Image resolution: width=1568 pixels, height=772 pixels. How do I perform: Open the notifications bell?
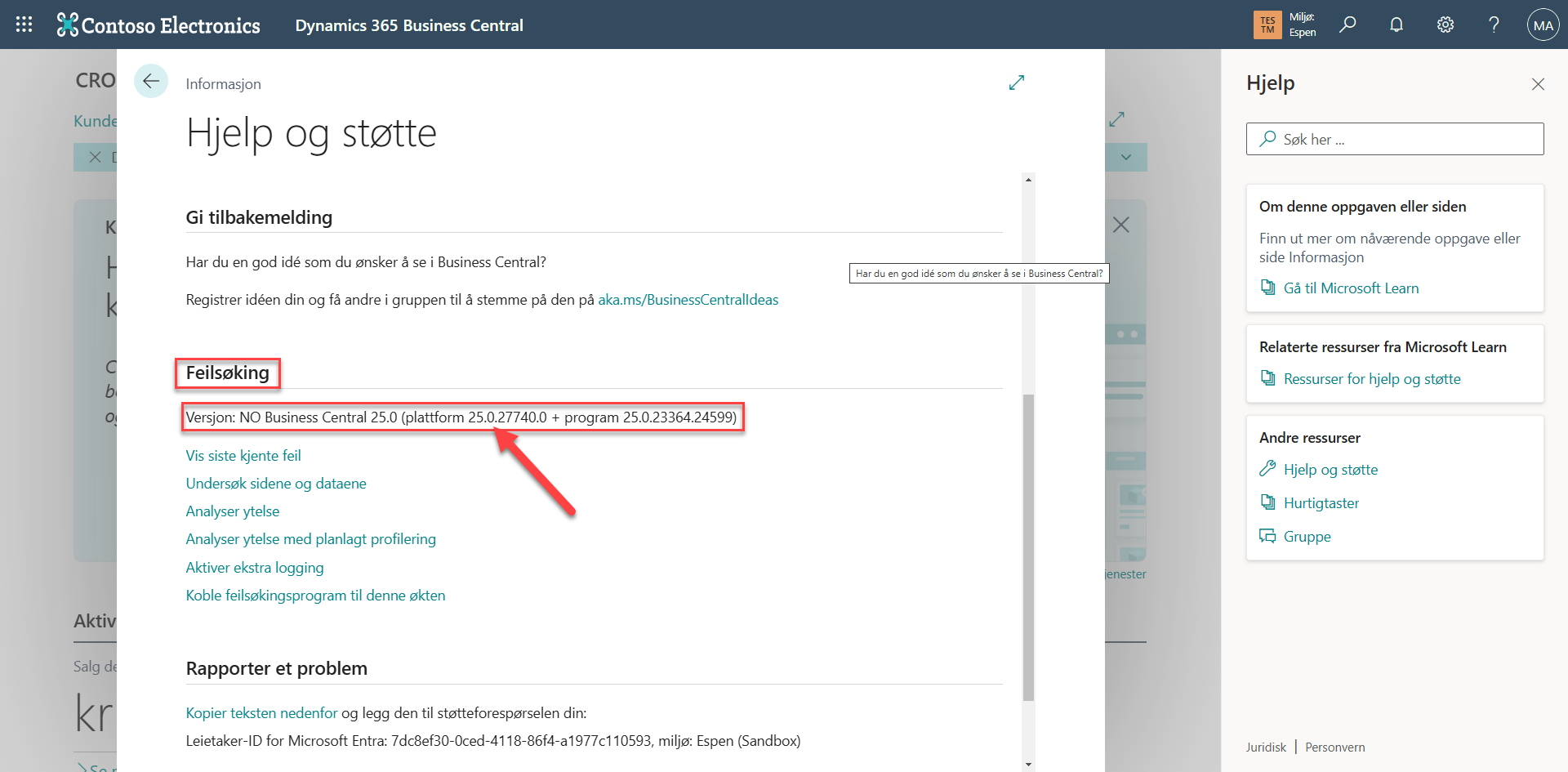(x=1396, y=25)
